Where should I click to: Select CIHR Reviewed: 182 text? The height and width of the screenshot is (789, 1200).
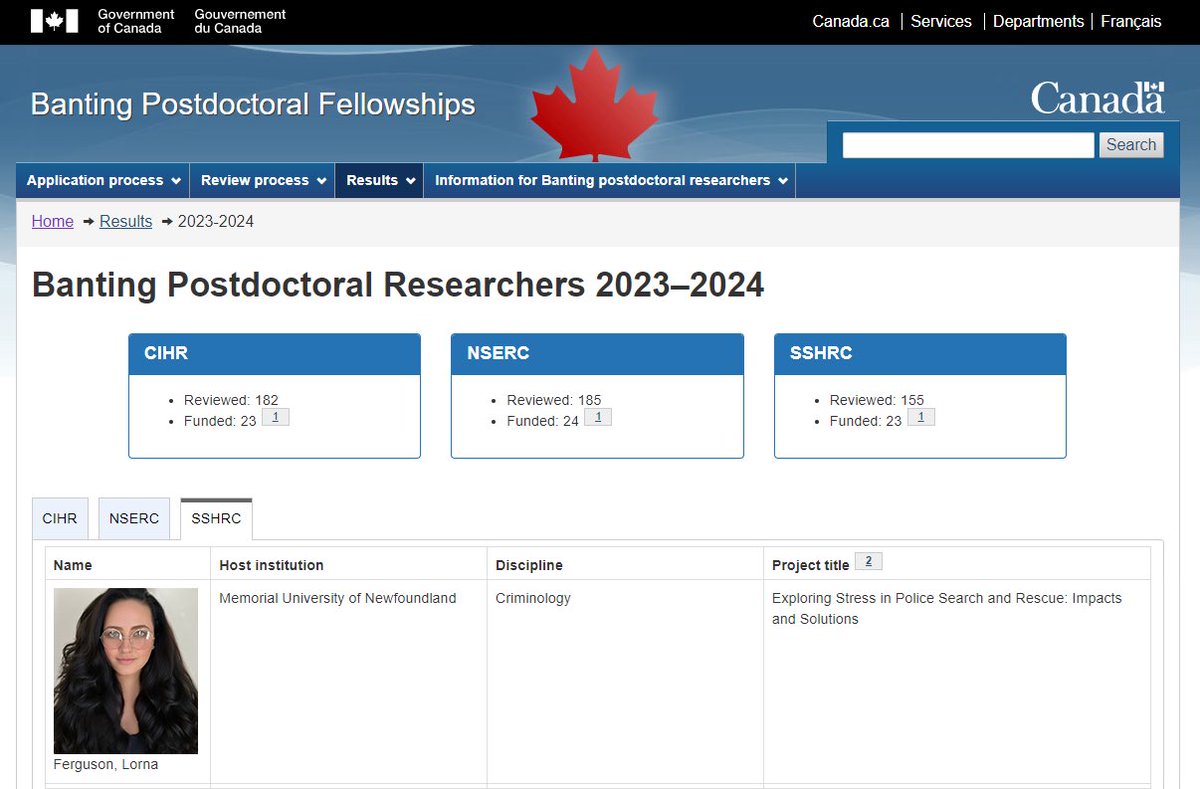click(x=231, y=400)
